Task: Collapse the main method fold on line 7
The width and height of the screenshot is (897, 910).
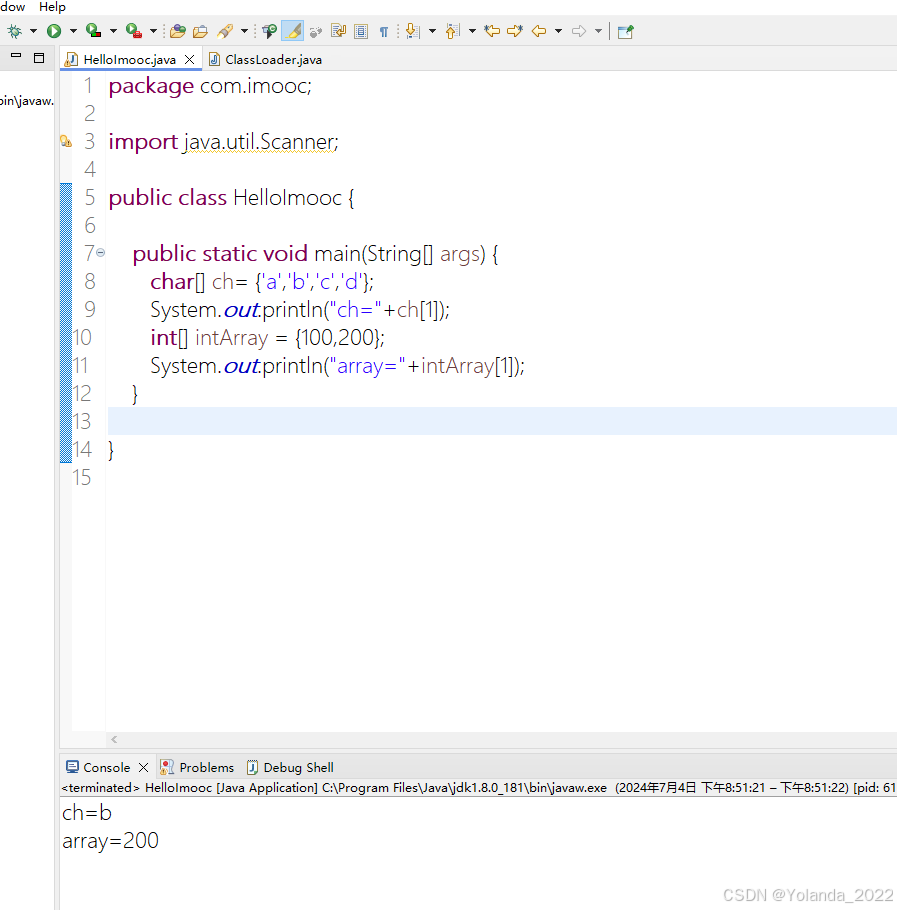Action: [100, 252]
